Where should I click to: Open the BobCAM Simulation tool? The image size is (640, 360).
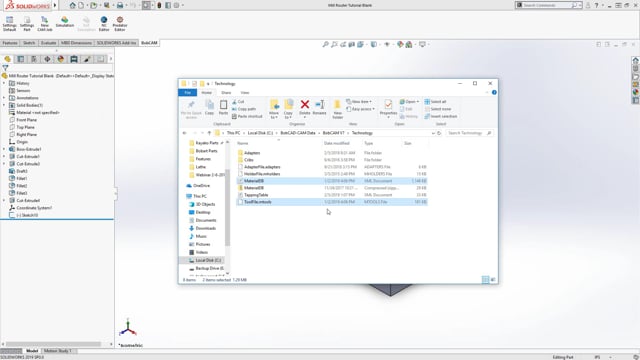[64, 22]
